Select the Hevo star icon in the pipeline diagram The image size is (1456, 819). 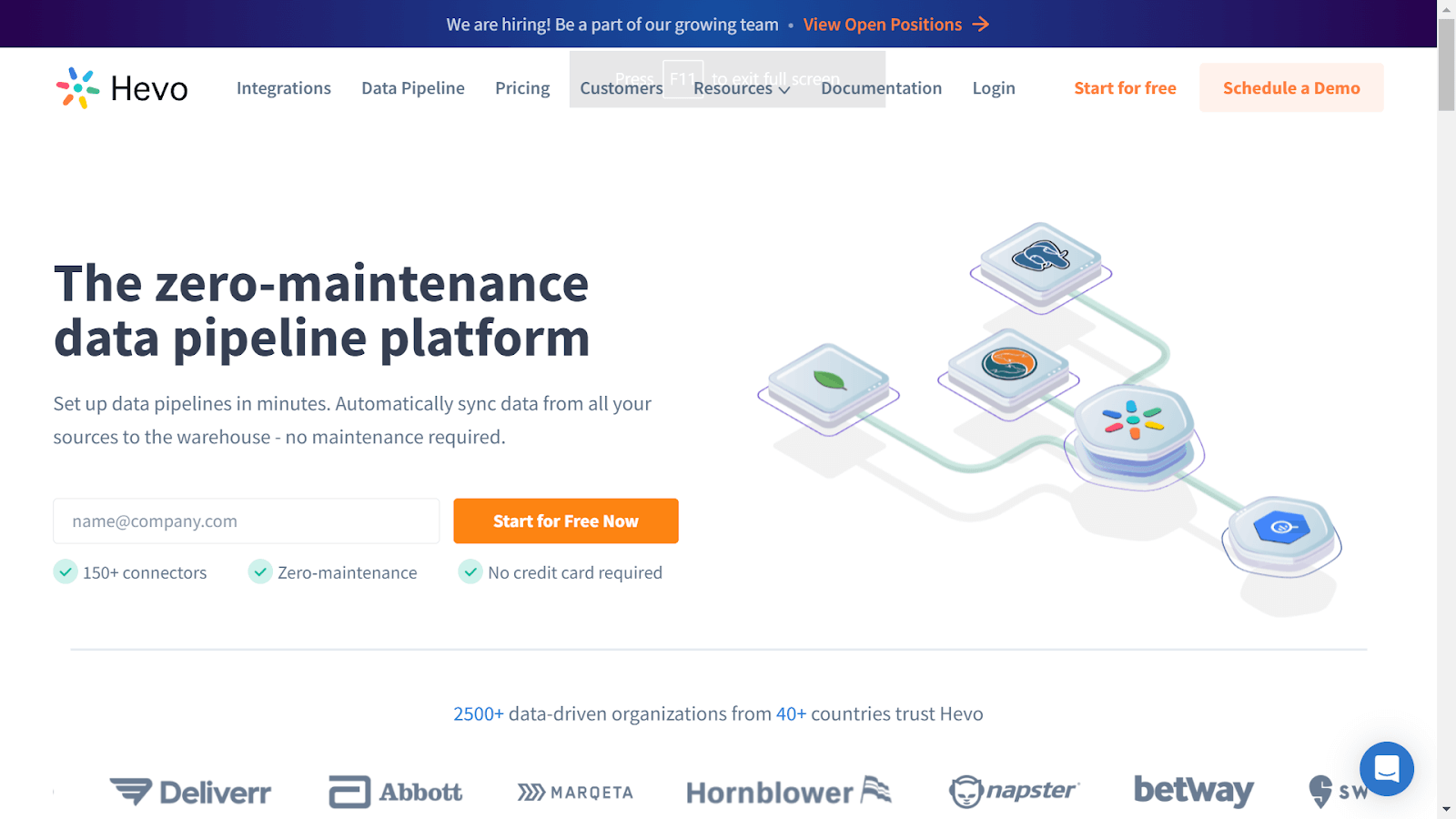(x=1131, y=421)
